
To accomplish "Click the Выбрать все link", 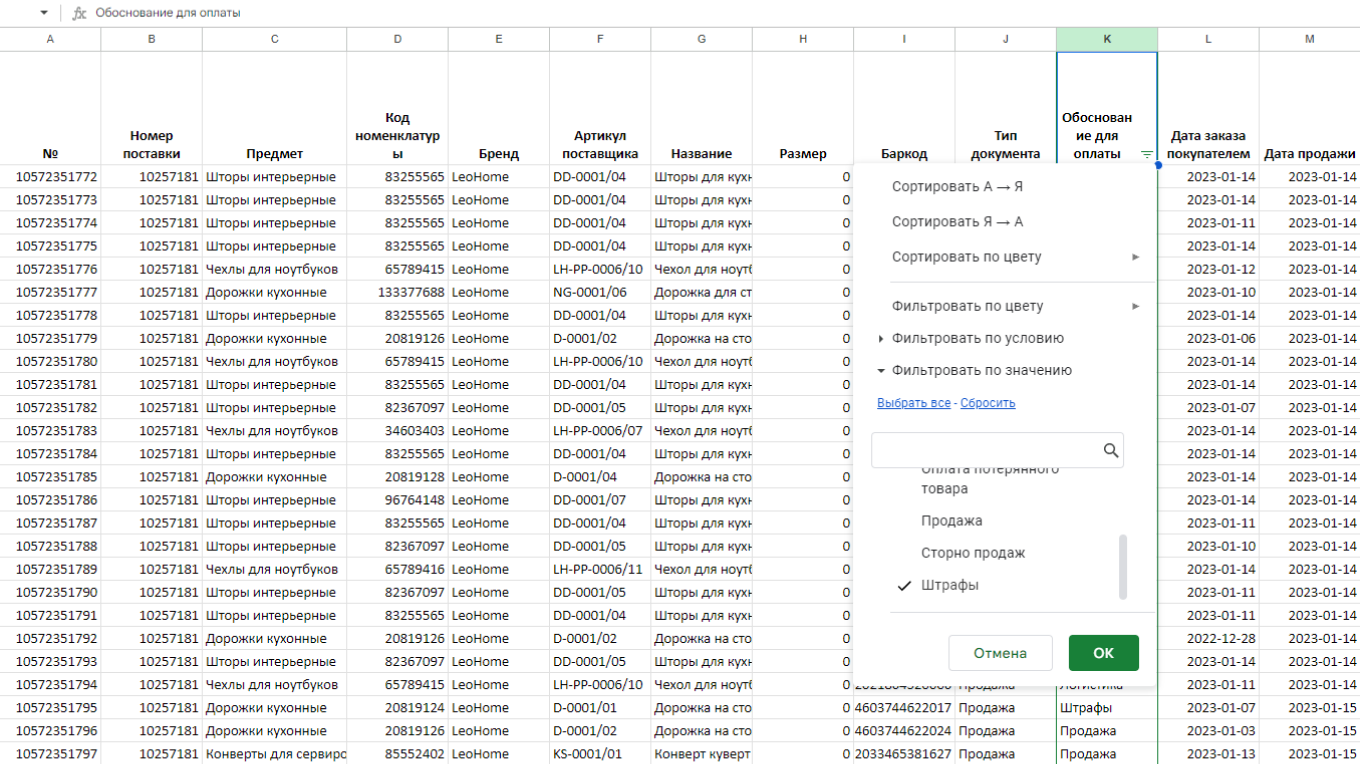I will pos(913,403).
